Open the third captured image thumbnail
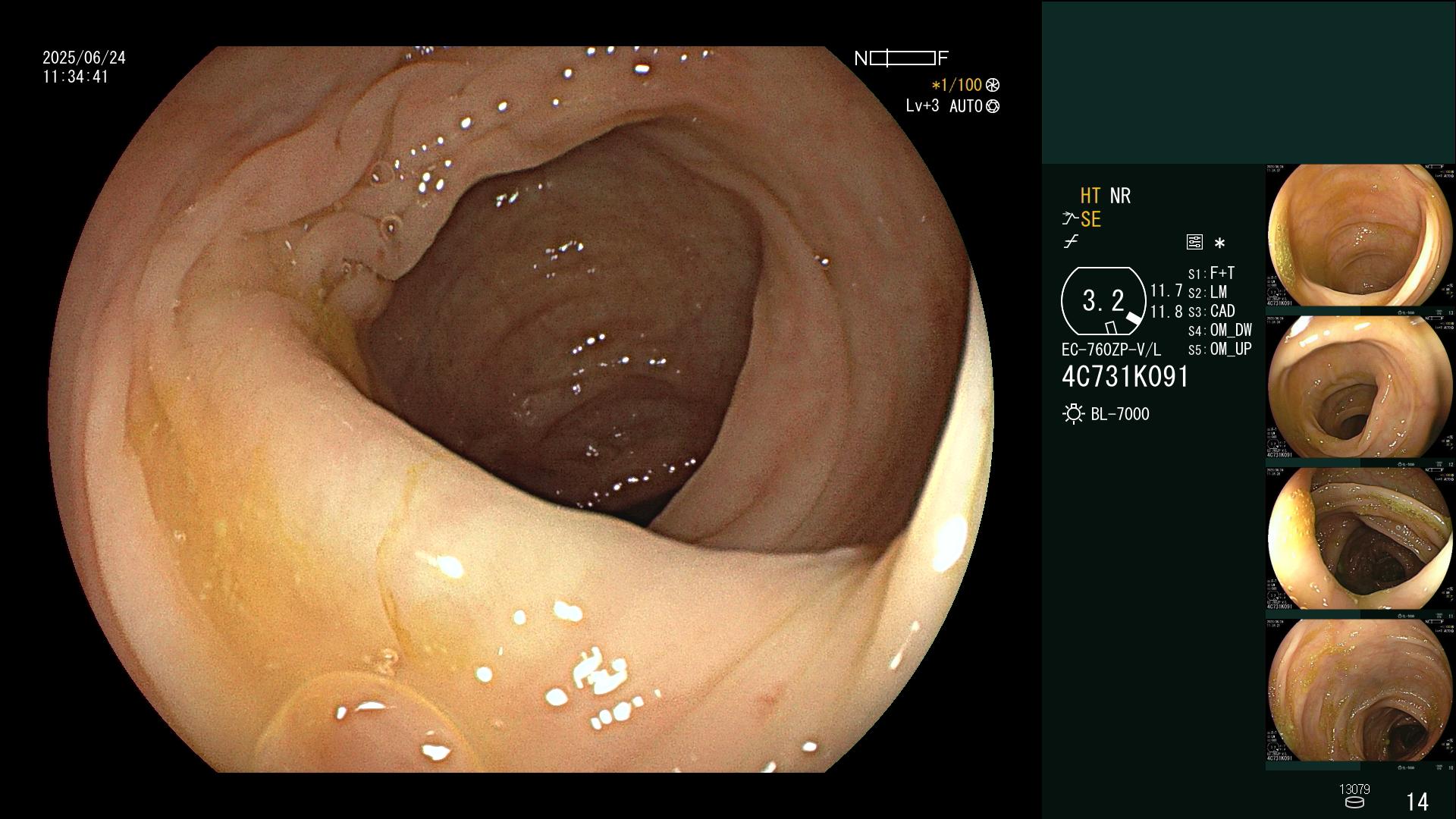The width and height of the screenshot is (1456, 819). pyautogui.click(x=1360, y=538)
